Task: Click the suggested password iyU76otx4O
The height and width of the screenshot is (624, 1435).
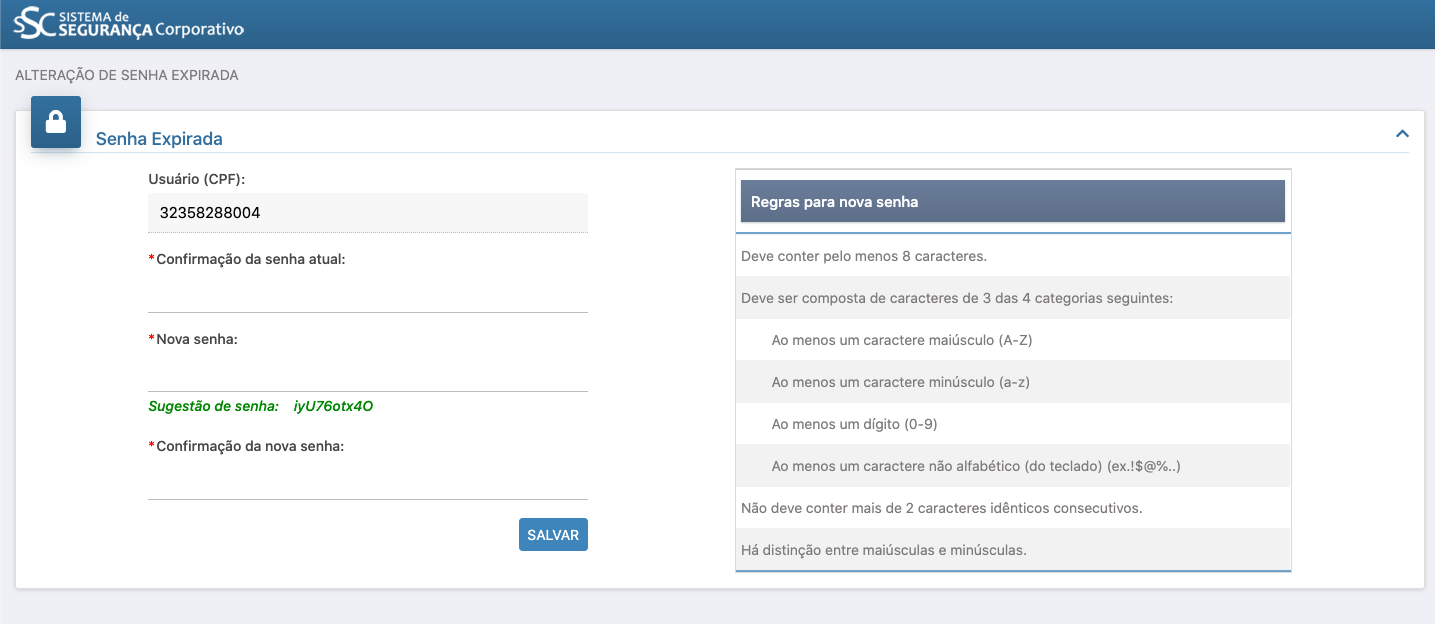Action: (333, 406)
